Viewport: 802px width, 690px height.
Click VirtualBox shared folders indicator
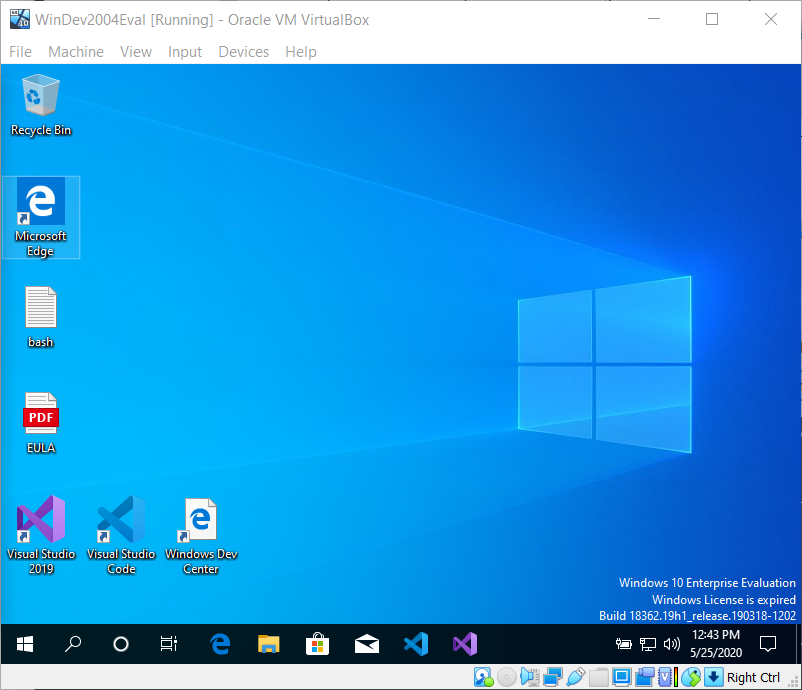click(x=598, y=677)
